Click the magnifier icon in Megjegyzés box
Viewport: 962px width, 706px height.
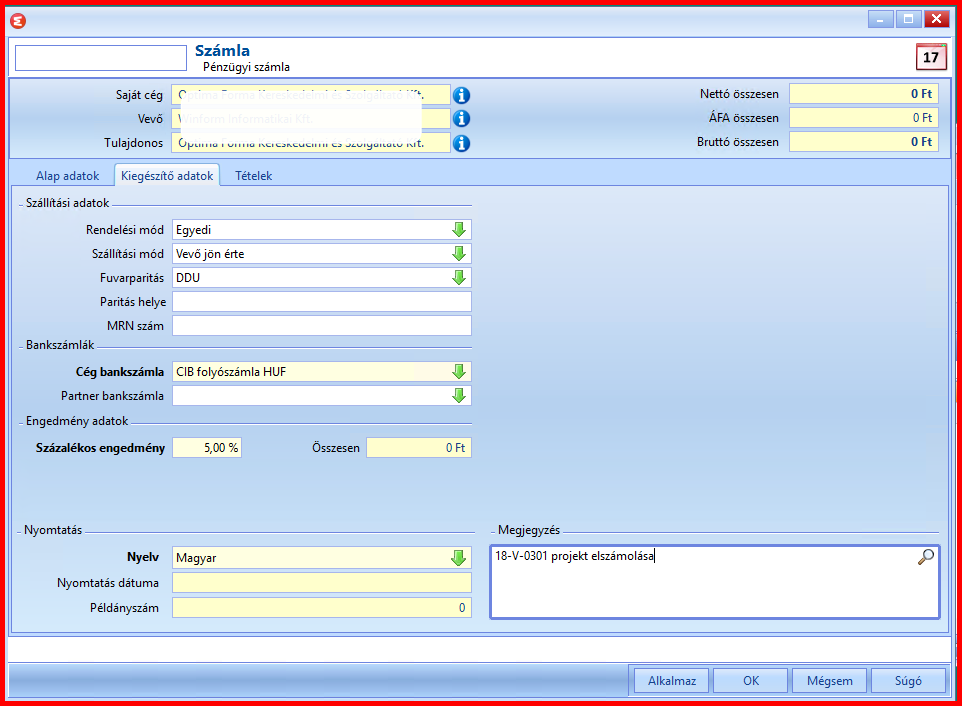click(x=925, y=557)
